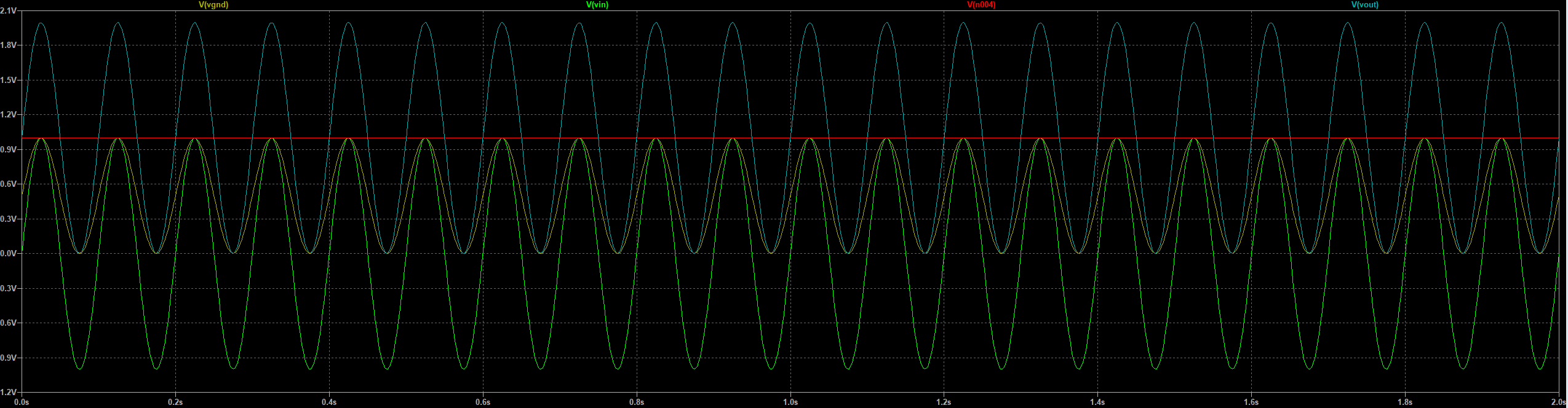Image resolution: width=1568 pixels, height=408 pixels.
Task: Select the V(vout) trace label
Action: pos(1365,5)
